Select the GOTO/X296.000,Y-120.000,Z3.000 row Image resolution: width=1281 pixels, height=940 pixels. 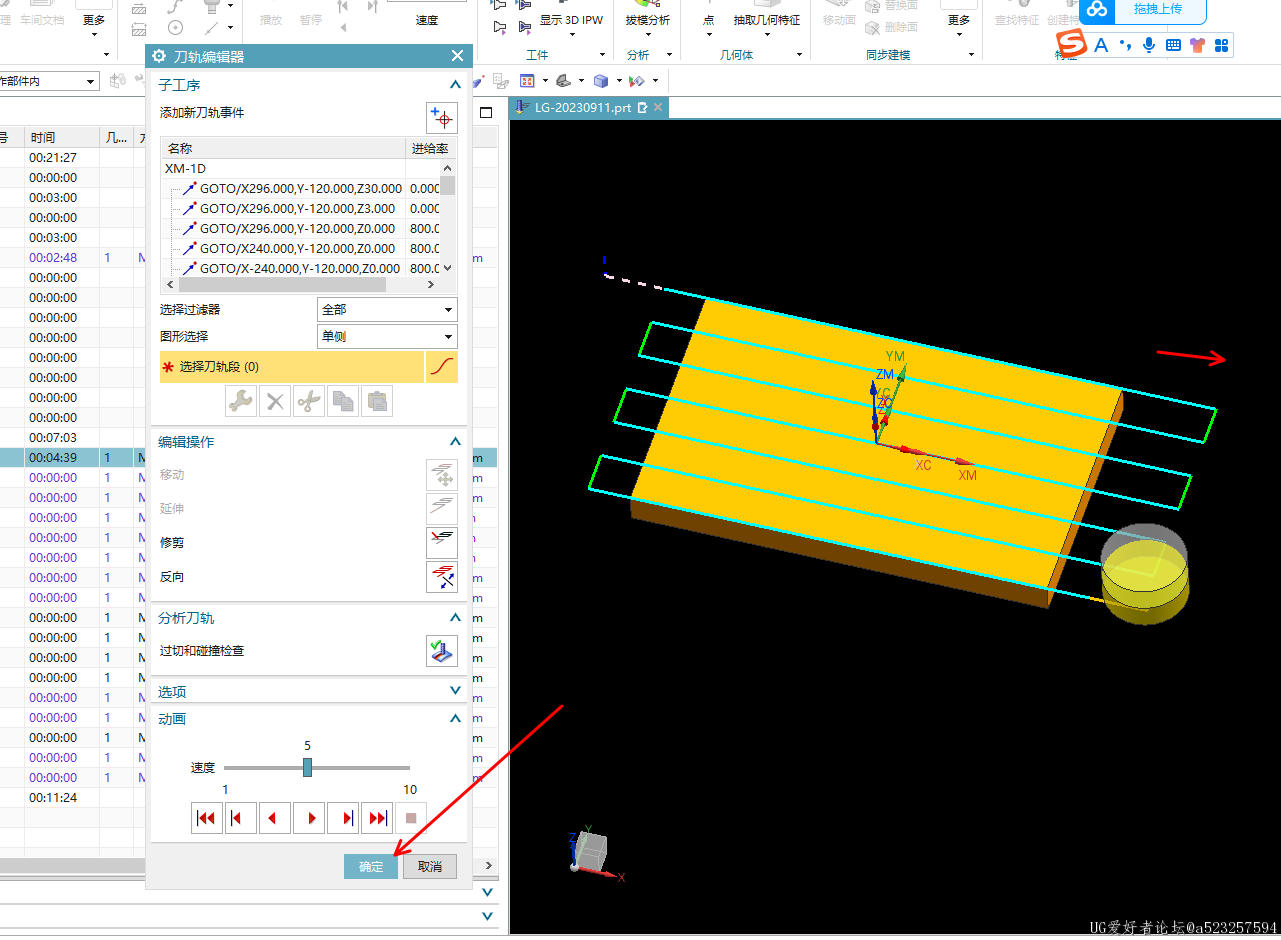[301, 209]
